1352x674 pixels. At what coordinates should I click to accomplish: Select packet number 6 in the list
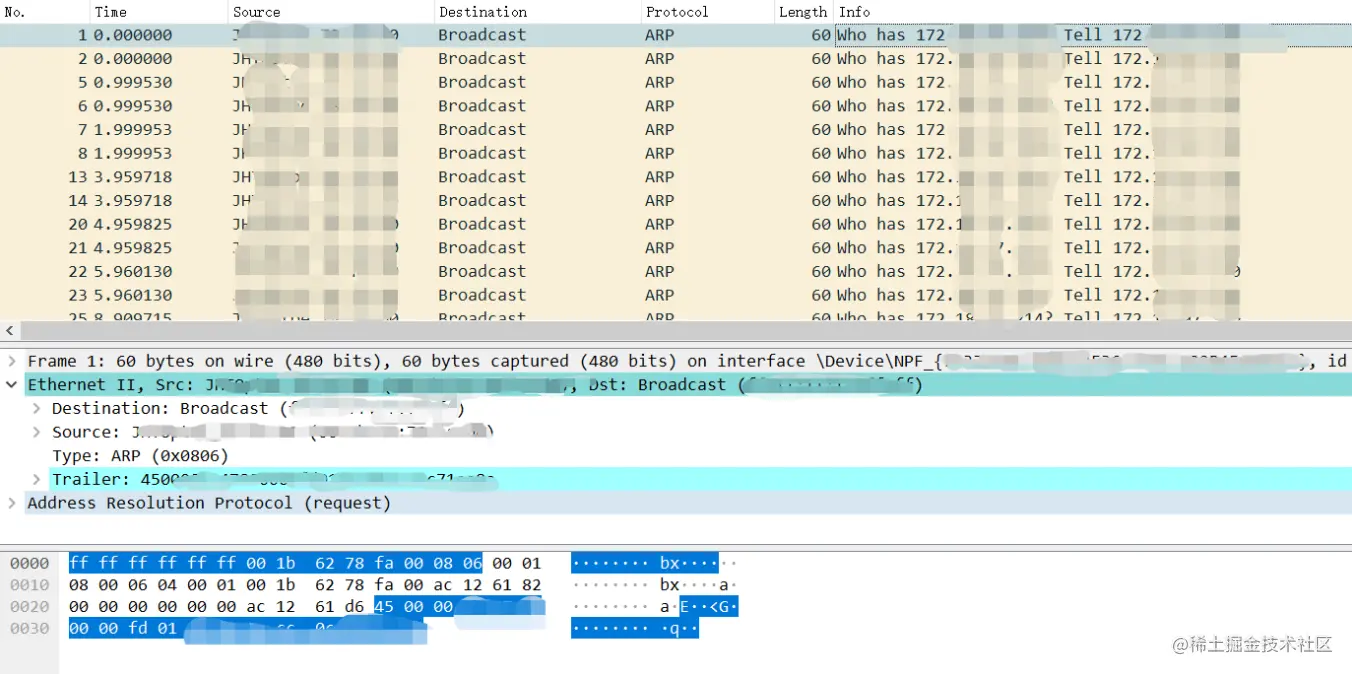point(676,106)
